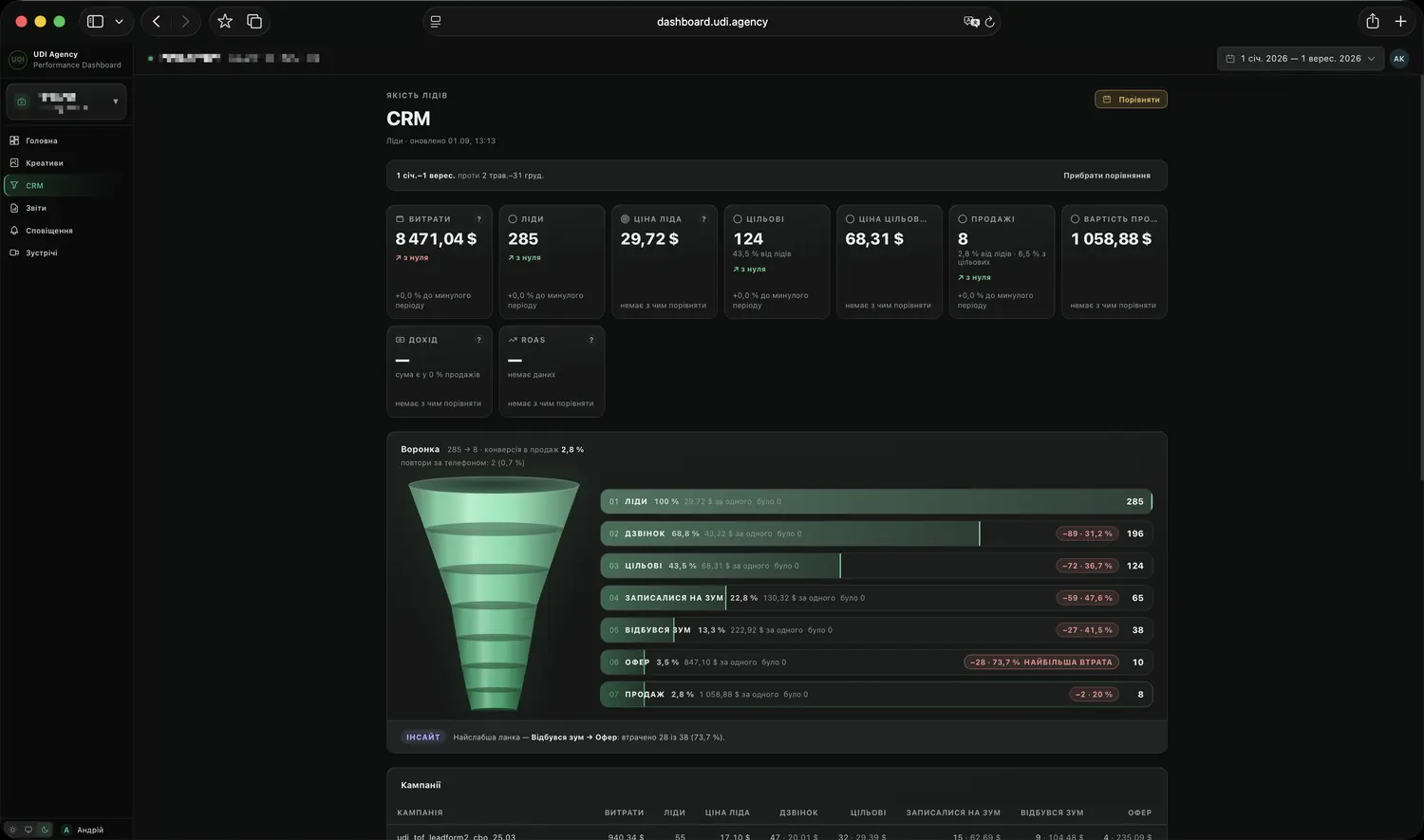Click the UDI Agency logo

[17, 60]
